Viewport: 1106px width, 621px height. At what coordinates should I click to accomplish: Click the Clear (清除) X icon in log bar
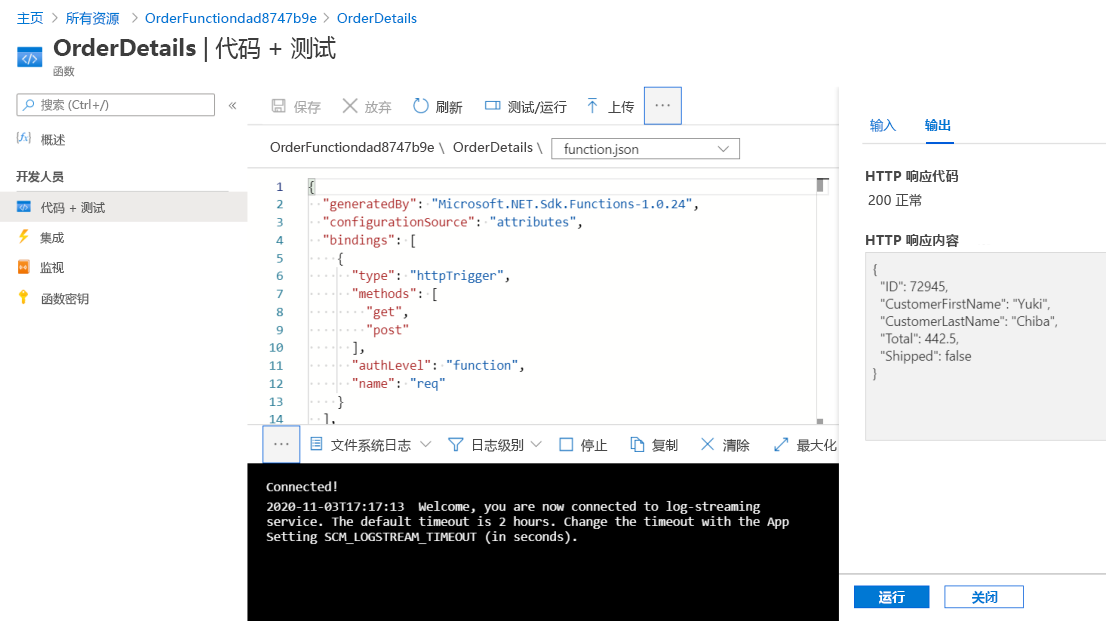[x=707, y=444]
